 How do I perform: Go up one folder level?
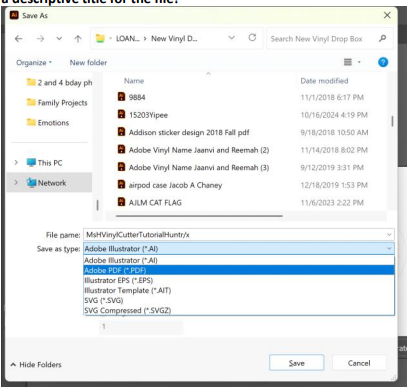pos(78,39)
